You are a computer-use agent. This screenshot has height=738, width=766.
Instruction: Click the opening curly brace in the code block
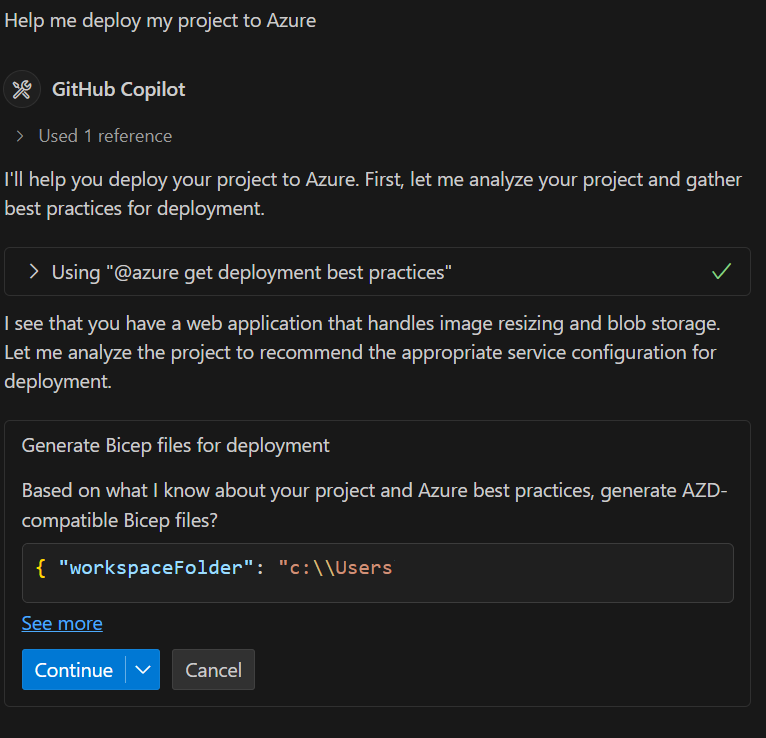[x=41, y=568]
